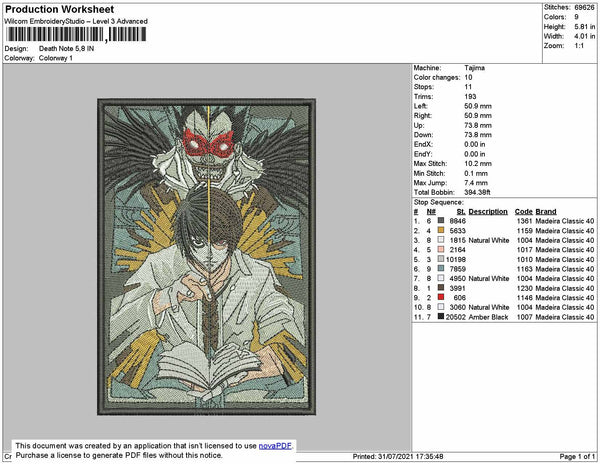This screenshot has width=600, height=464.
Task: Select Amber Black swatch in stop 11
Action: tap(441, 317)
